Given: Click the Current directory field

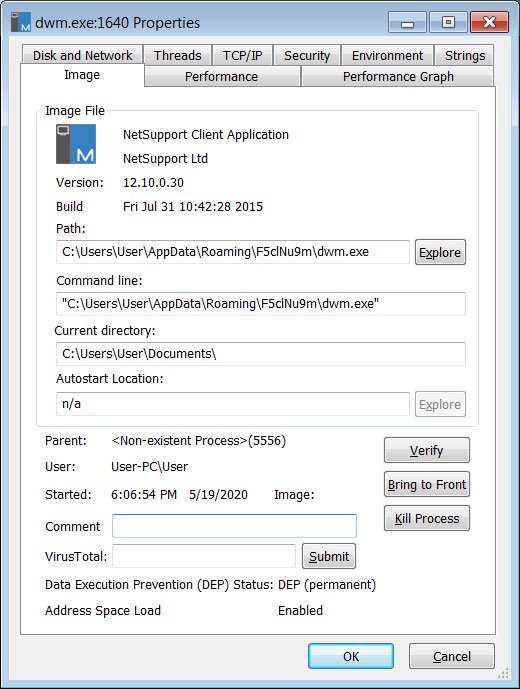Looking at the screenshot, I should coord(261,354).
